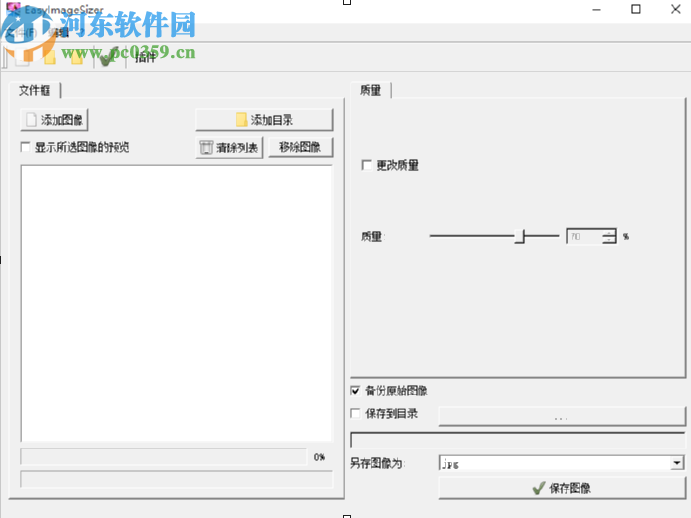The width and height of the screenshot is (691, 518).
Task: Click the green checkmark icon in the toolbar
Action: point(108,57)
